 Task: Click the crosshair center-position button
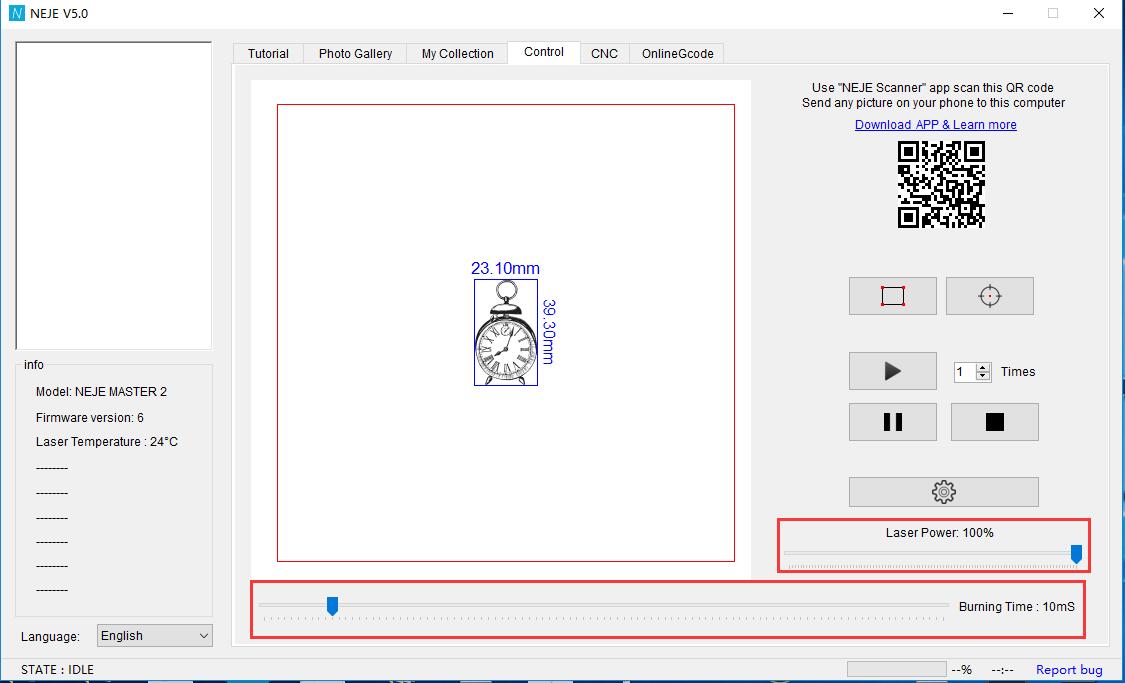pos(989,296)
